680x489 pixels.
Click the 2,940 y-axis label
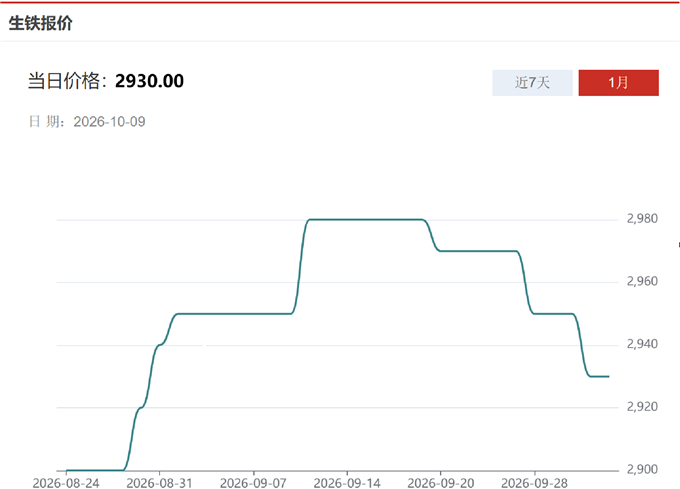tap(642, 344)
